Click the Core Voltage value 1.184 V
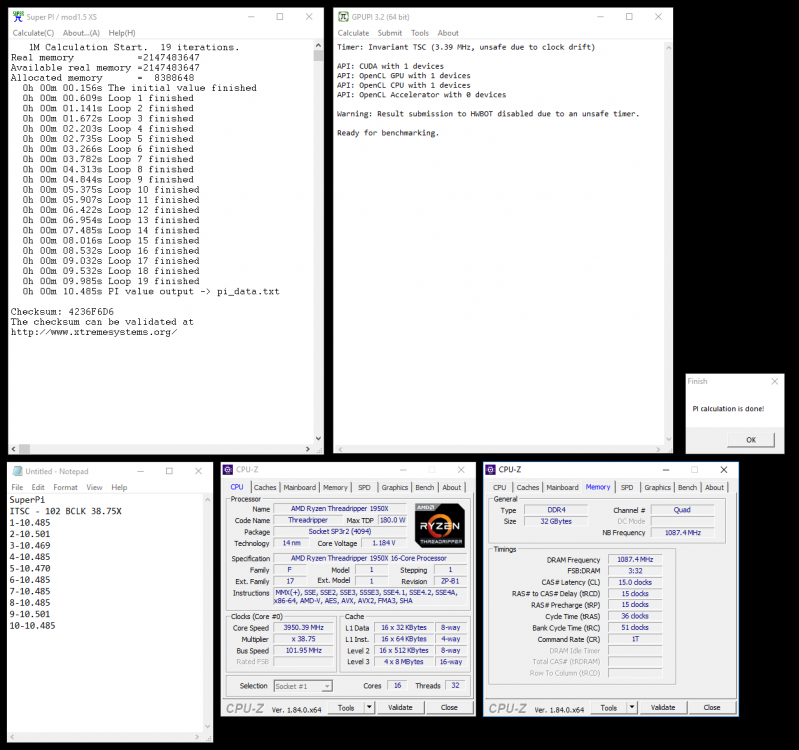The image size is (799, 750). pos(384,543)
